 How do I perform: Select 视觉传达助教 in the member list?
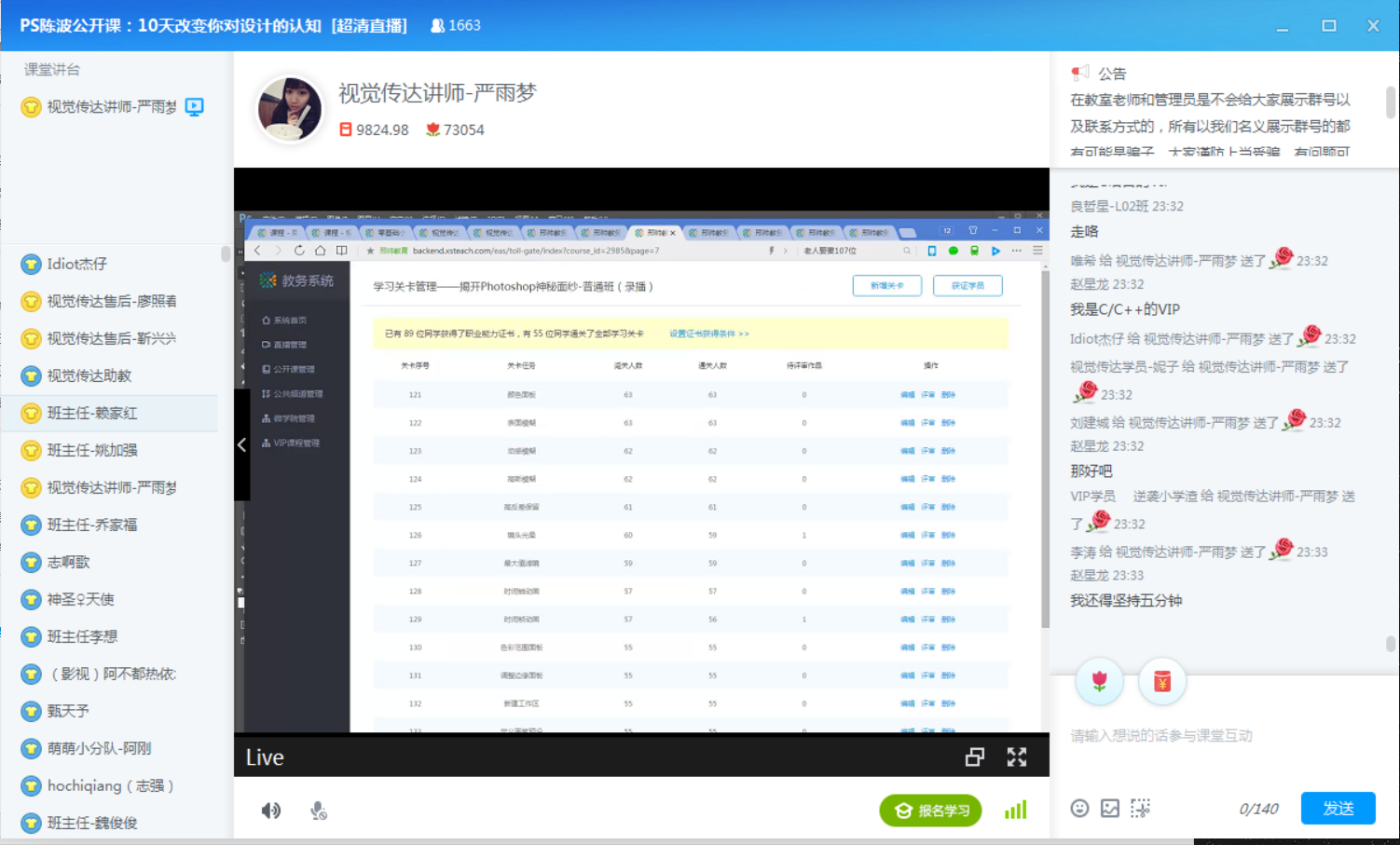(x=89, y=375)
